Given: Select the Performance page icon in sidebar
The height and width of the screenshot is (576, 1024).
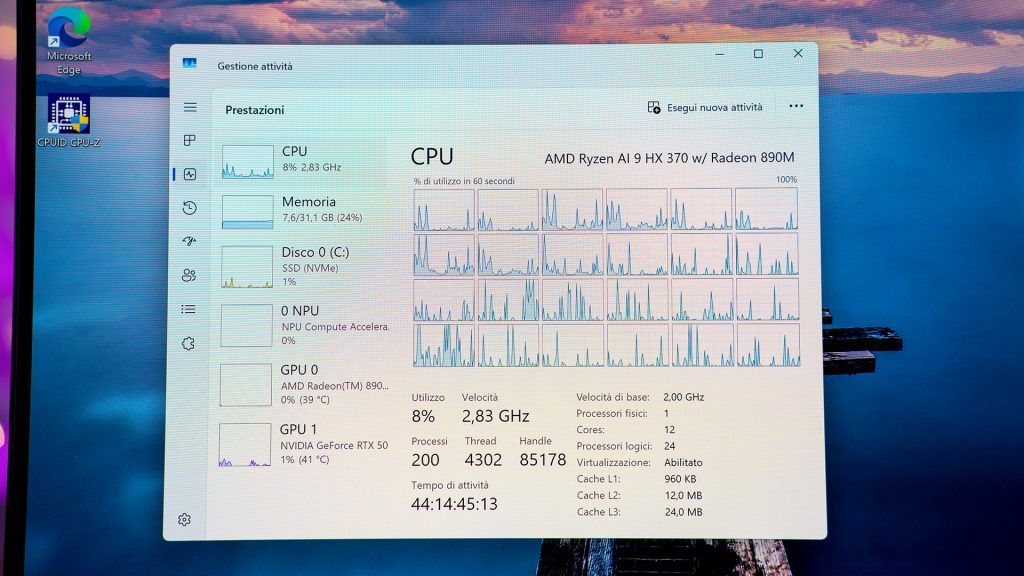Looking at the screenshot, I should pos(190,174).
